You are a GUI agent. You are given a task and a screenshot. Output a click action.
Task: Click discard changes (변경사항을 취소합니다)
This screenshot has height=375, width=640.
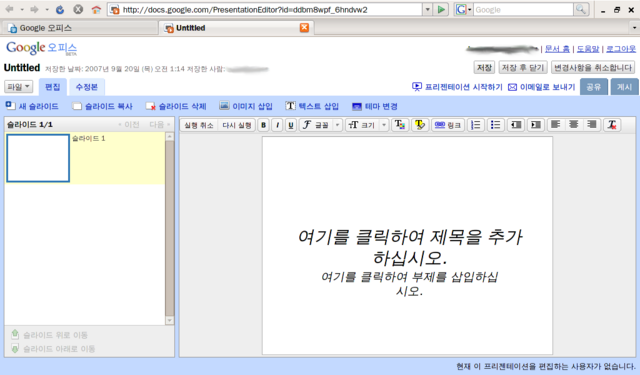click(x=593, y=67)
